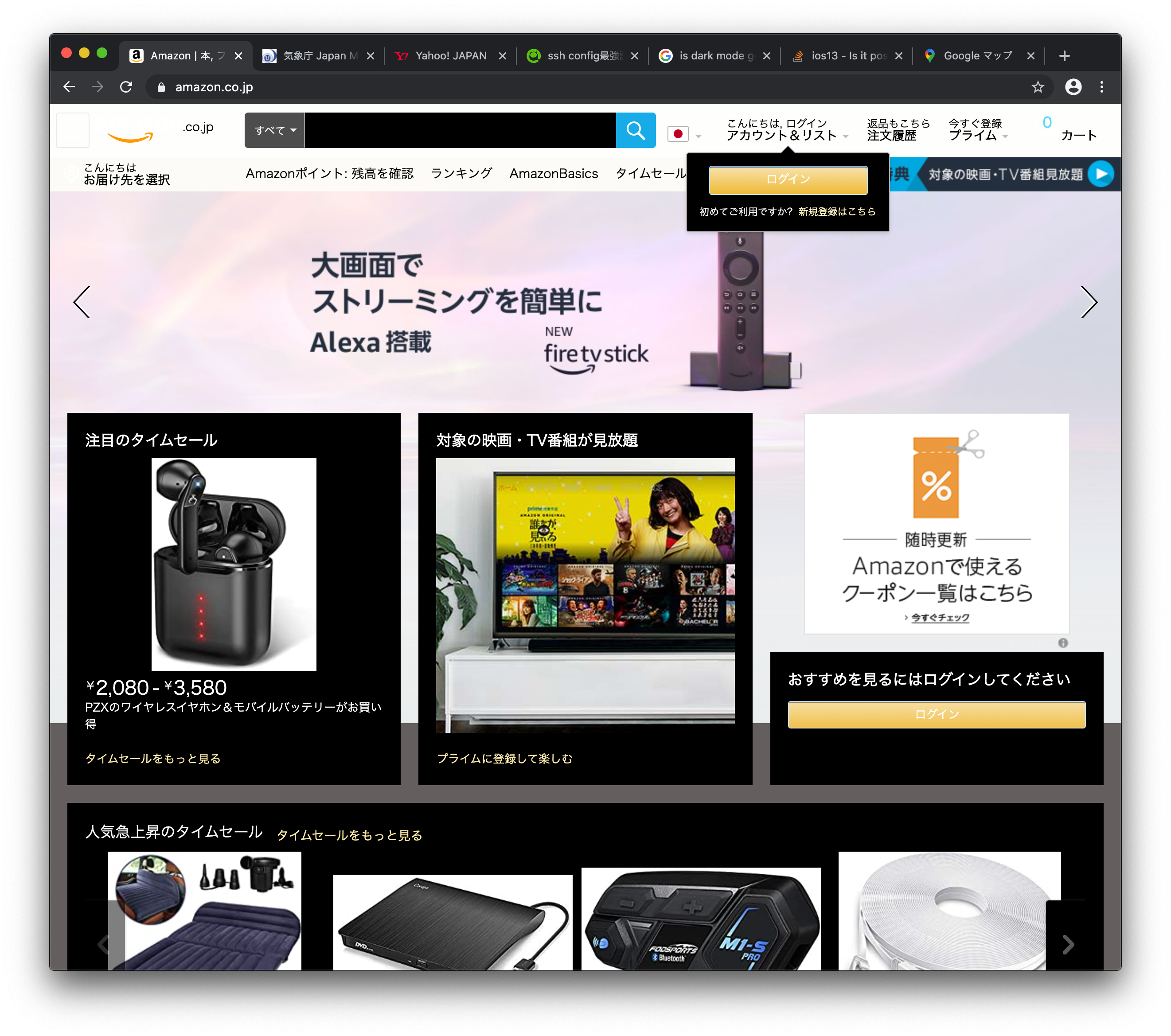Click the Prime Video TV image
This screenshot has height=1036, width=1171.
pos(585,595)
